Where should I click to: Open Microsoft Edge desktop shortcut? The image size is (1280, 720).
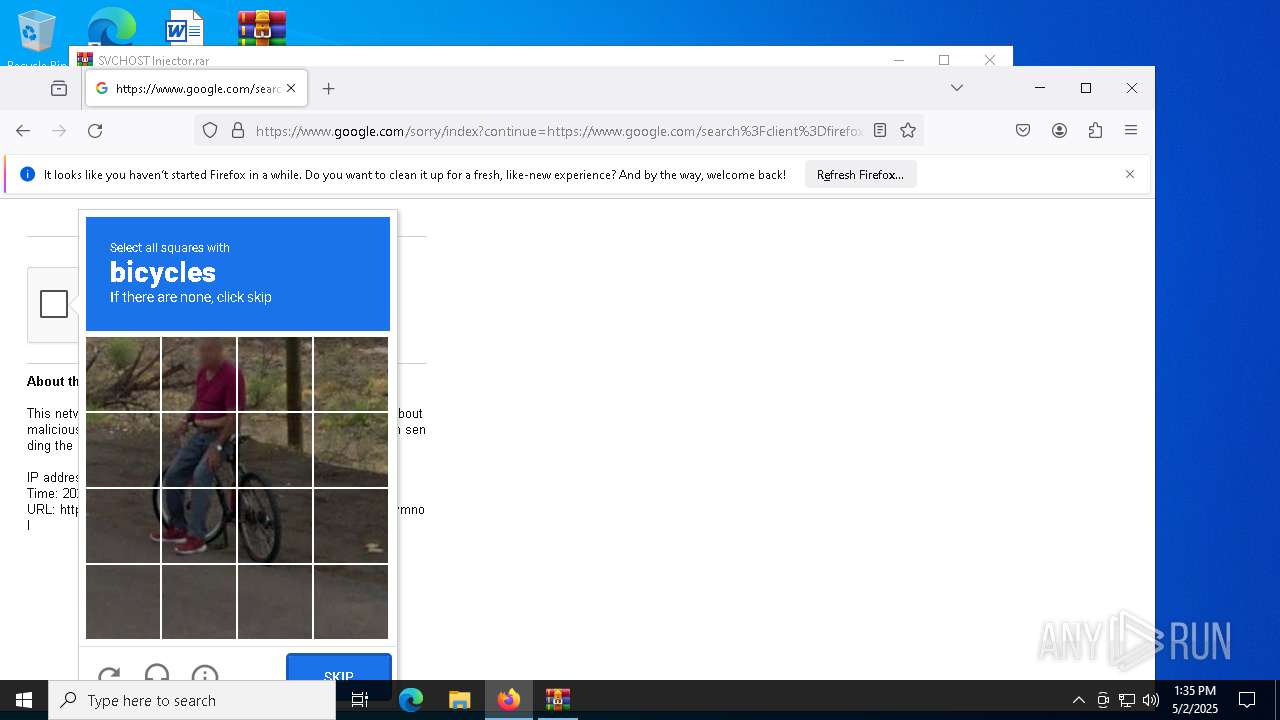[x=111, y=28]
